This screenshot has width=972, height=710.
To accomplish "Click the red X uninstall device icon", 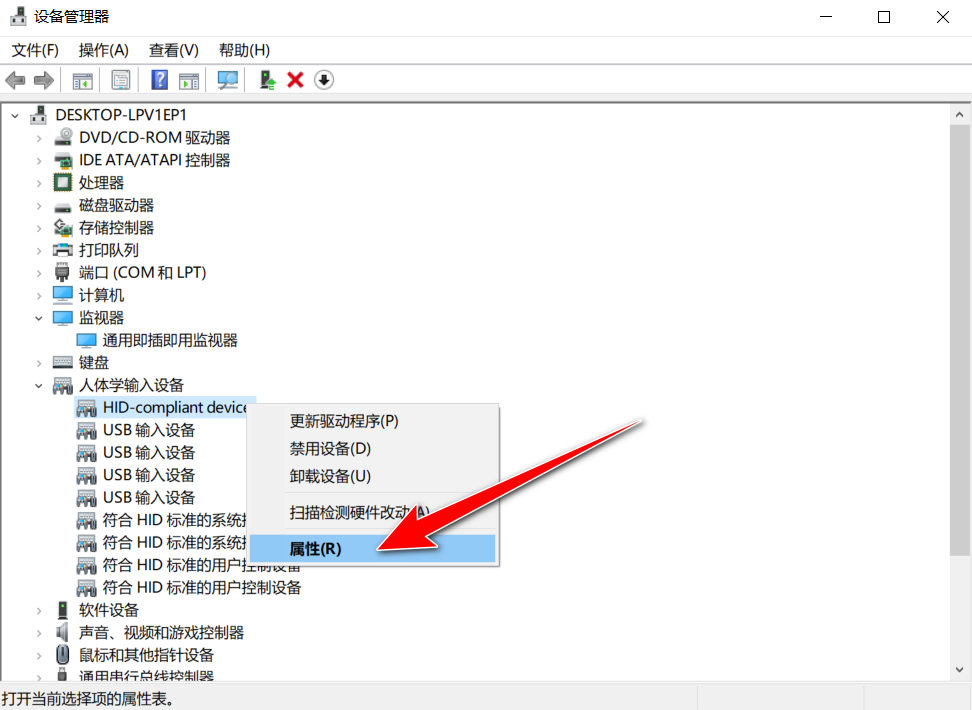I will 295,79.
